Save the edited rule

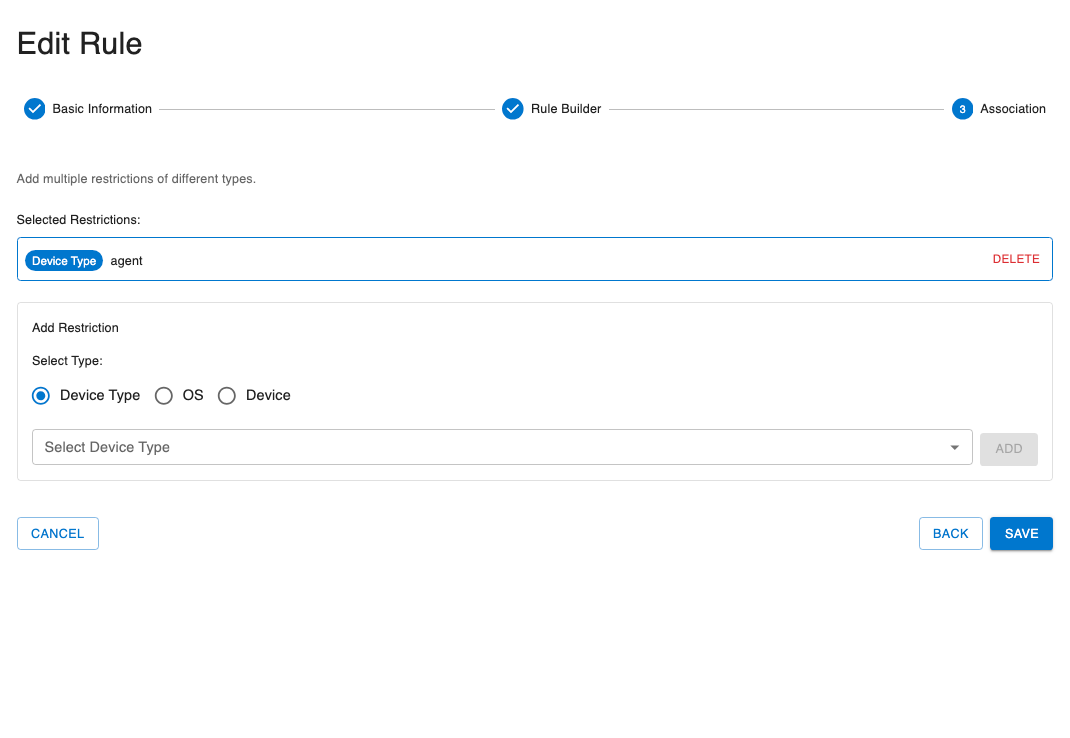click(x=1021, y=533)
